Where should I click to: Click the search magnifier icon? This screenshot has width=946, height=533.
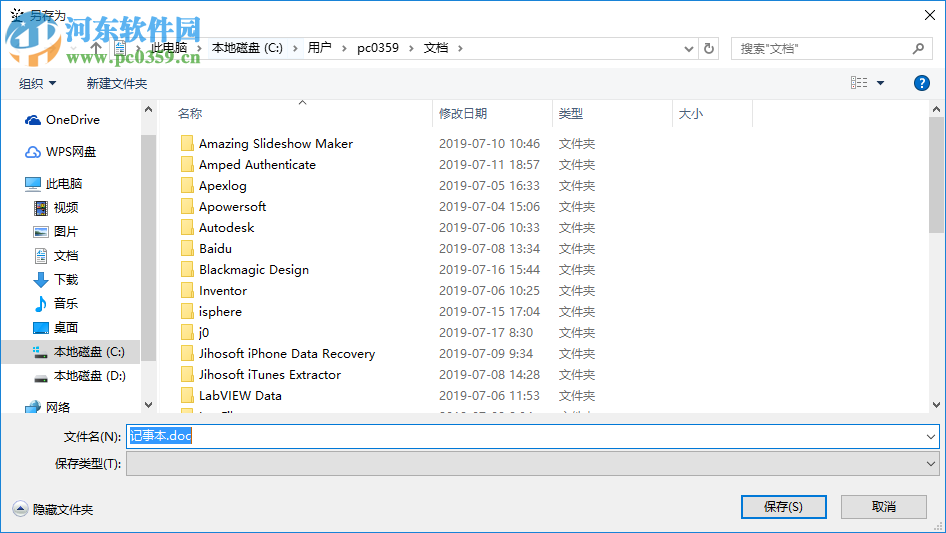[x=918, y=48]
